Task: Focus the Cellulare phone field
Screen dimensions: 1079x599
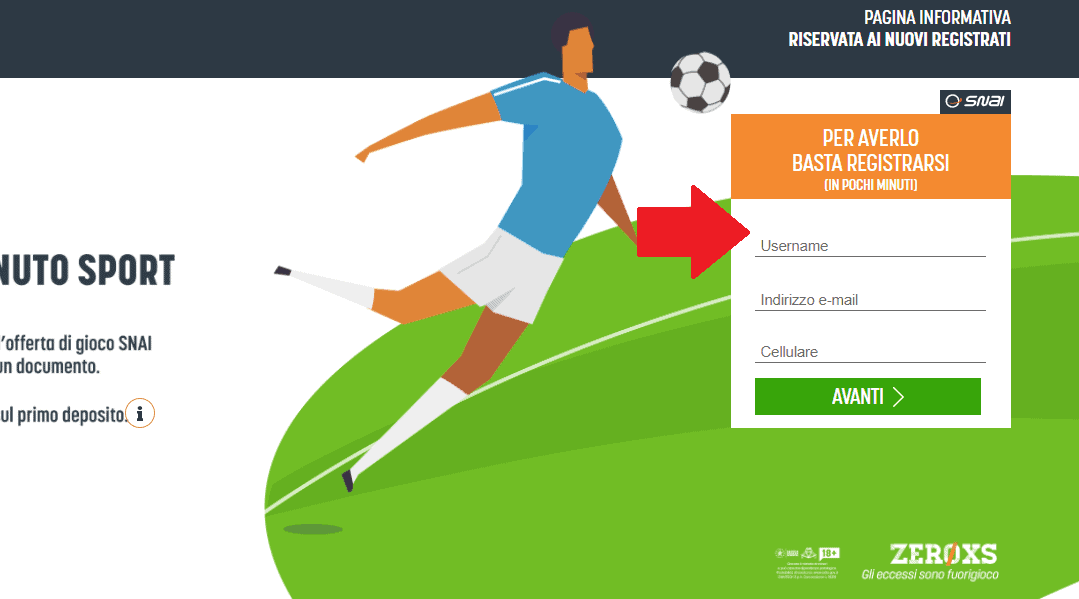Action: pyautogui.click(x=870, y=352)
